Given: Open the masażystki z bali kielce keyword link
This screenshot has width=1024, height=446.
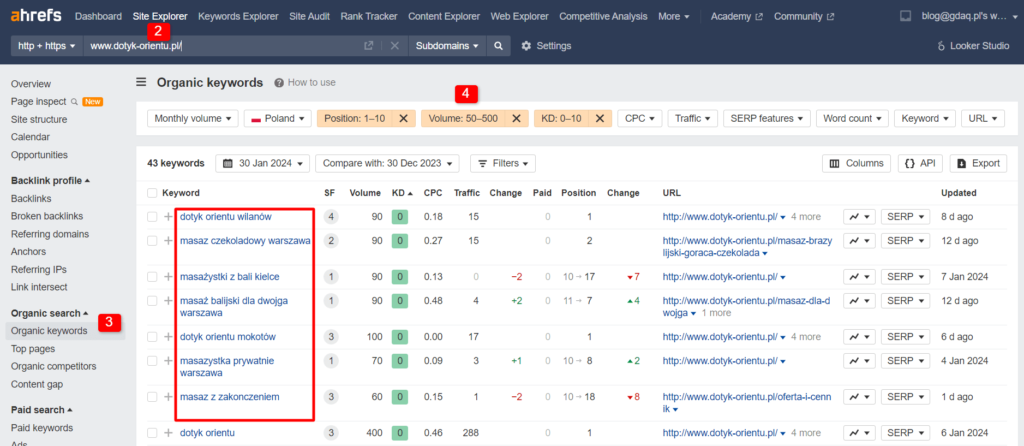Looking at the screenshot, I should point(229,276).
